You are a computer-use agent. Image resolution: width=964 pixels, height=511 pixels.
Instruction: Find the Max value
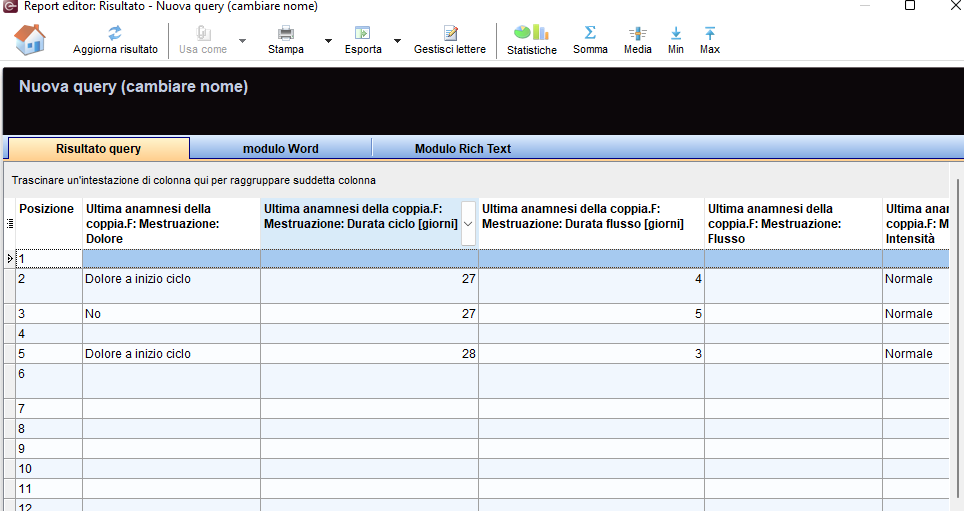709,40
